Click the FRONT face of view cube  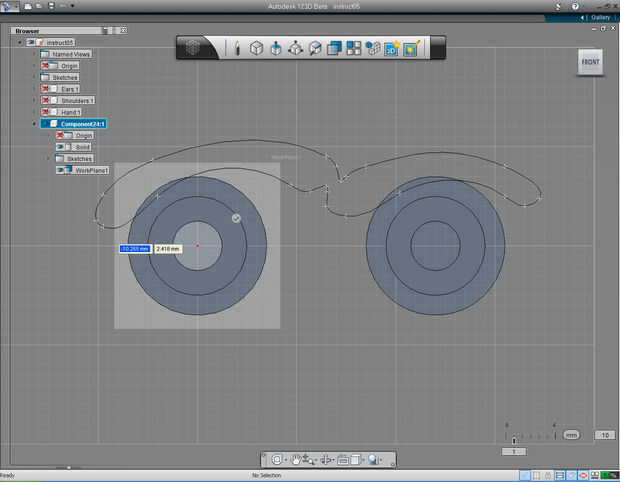590,62
